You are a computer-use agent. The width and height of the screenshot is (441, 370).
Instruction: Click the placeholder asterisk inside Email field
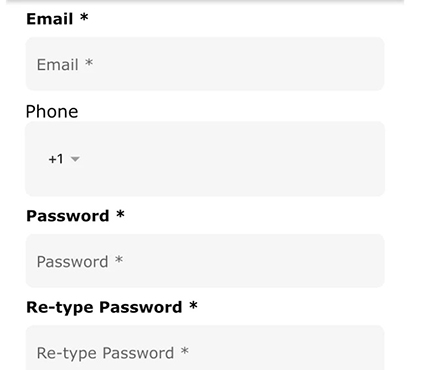[x=89, y=62]
